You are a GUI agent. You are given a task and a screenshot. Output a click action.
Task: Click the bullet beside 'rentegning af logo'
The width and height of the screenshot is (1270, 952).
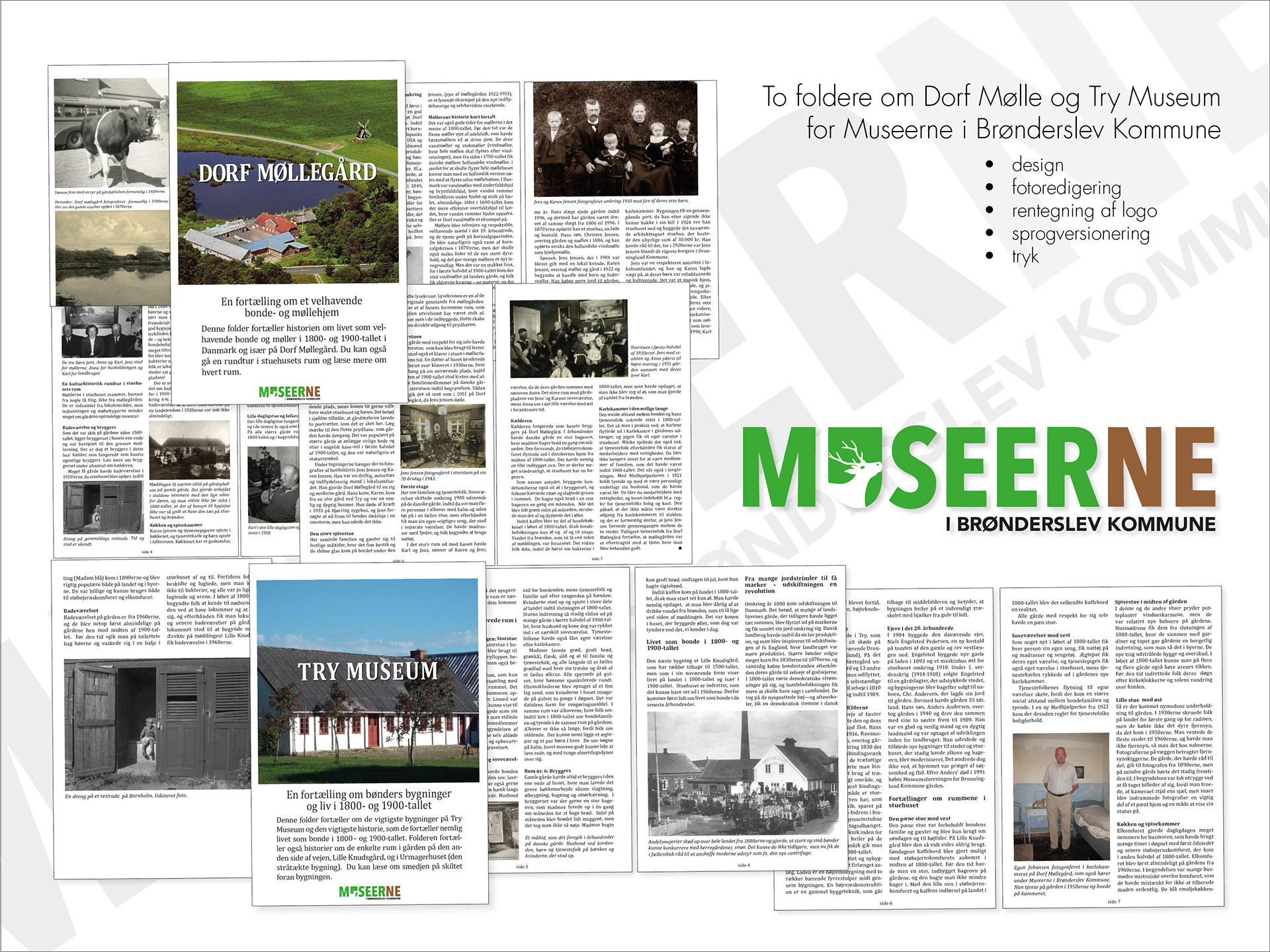click(x=990, y=210)
